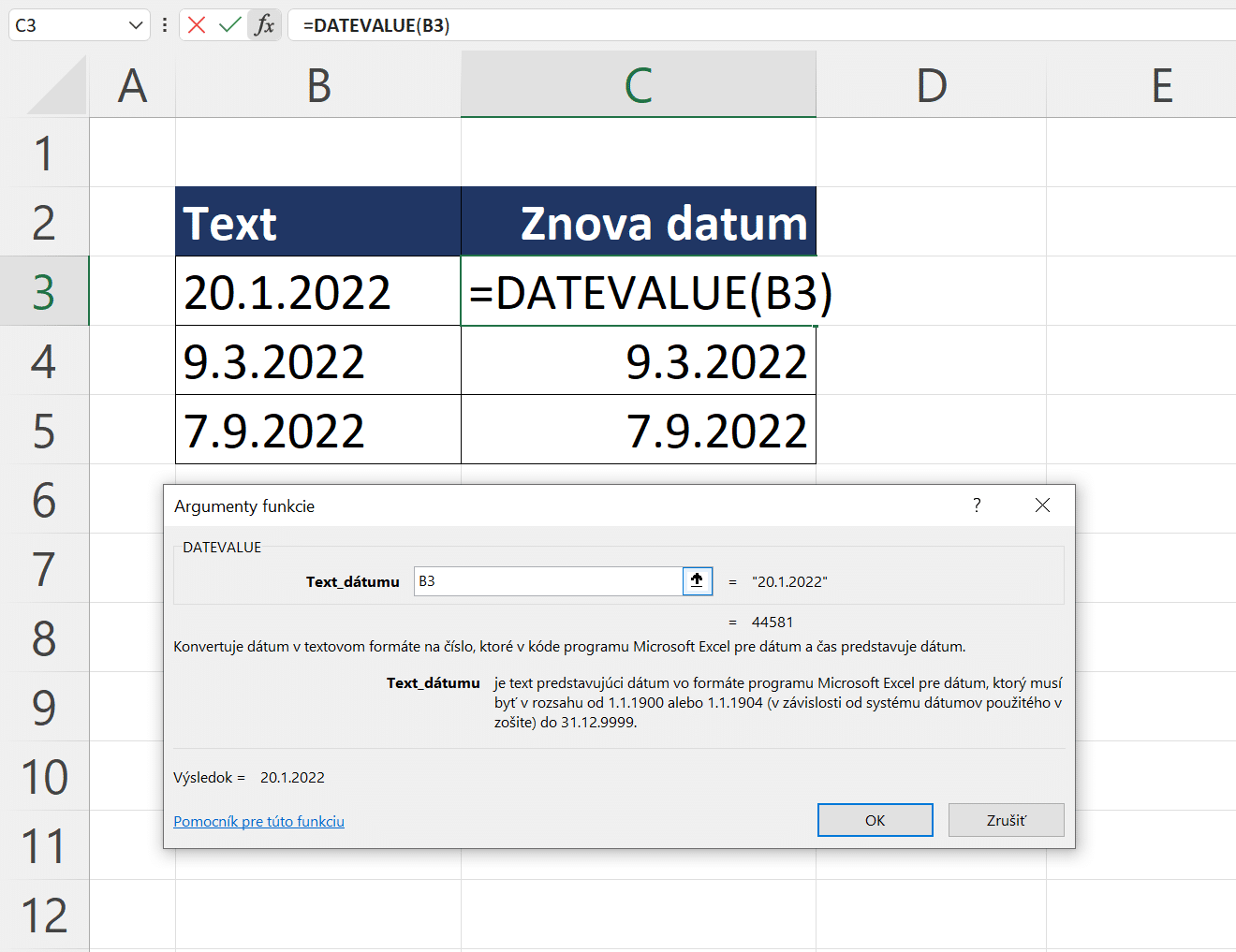The image size is (1236, 952).
Task: Select column C header
Action: [x=639, y=85]
